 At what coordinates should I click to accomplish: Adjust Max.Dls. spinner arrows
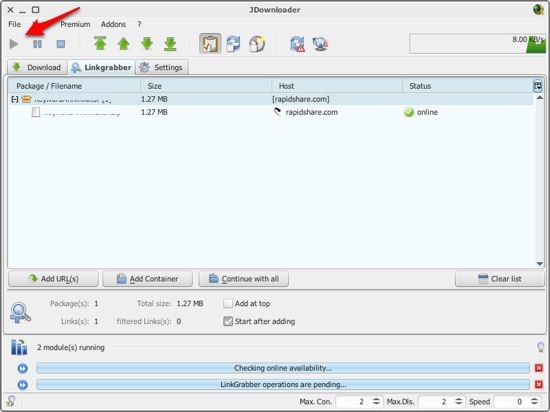(x=458, y=401)
